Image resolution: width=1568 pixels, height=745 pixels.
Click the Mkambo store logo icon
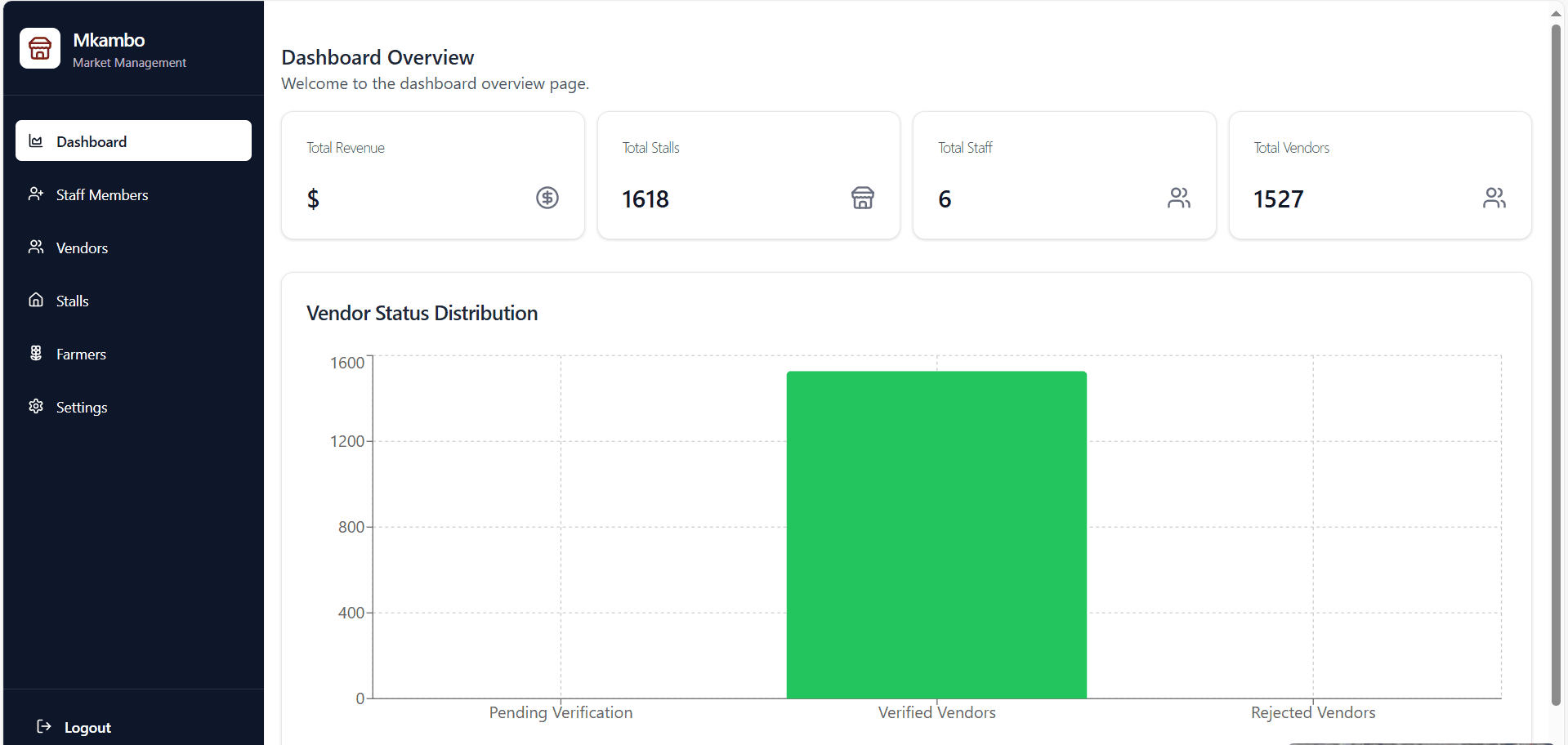pos(40,49)
